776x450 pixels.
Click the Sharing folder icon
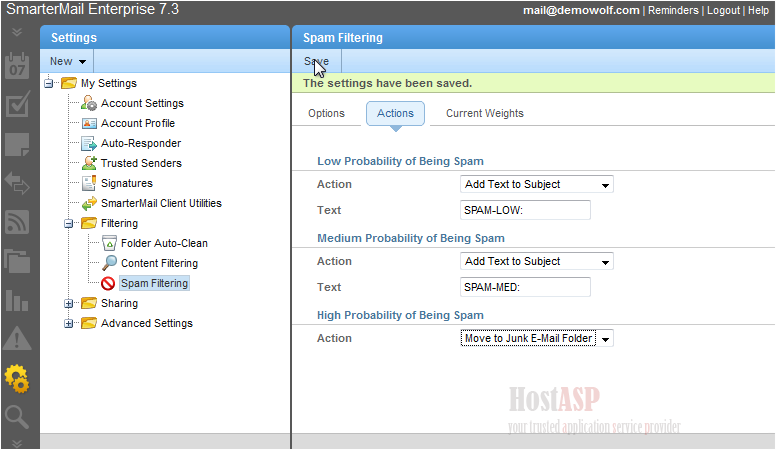click(x=89, y=302)
